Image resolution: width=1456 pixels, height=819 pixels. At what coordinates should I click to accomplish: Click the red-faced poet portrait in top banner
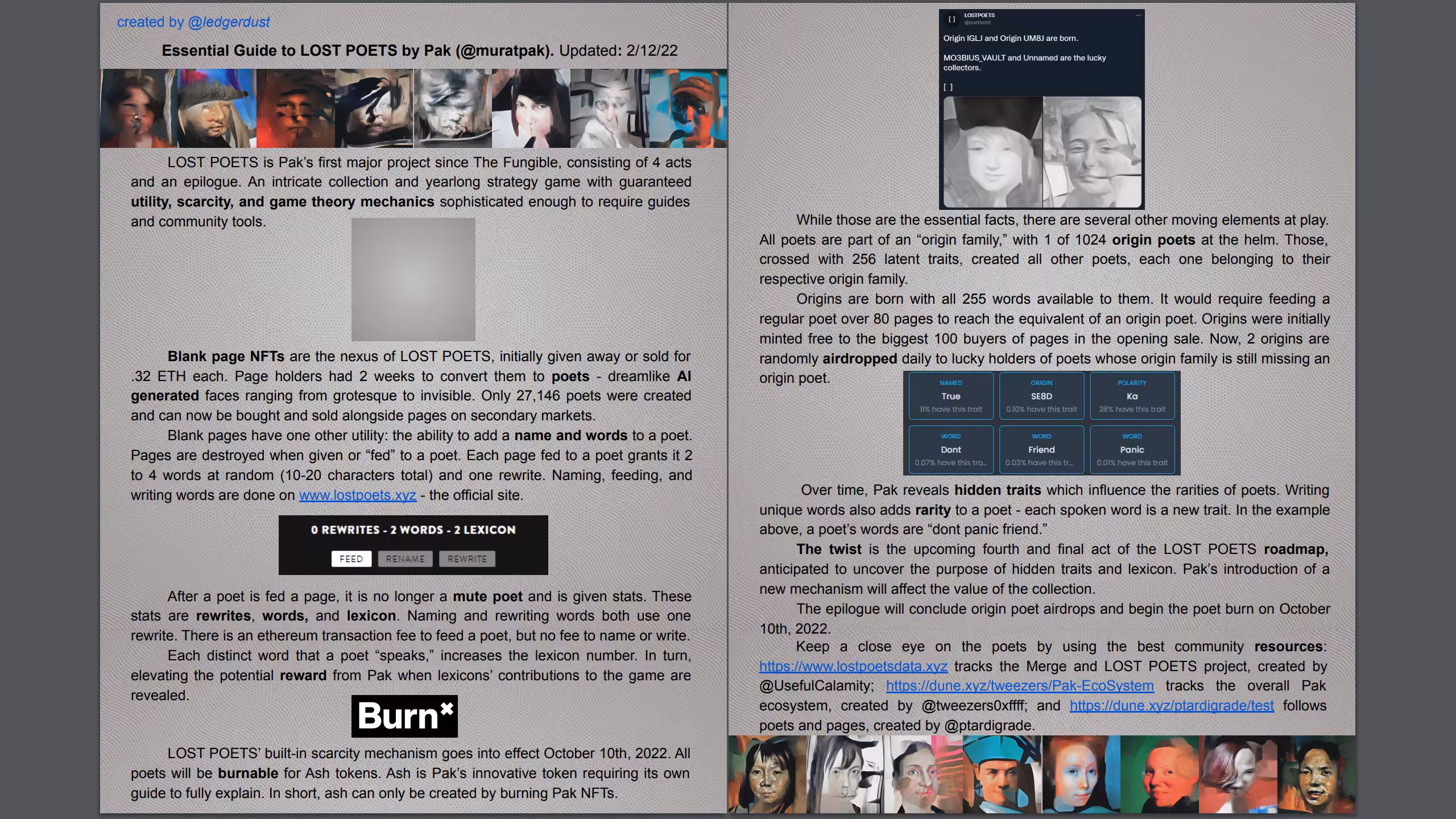coord(295,108)
